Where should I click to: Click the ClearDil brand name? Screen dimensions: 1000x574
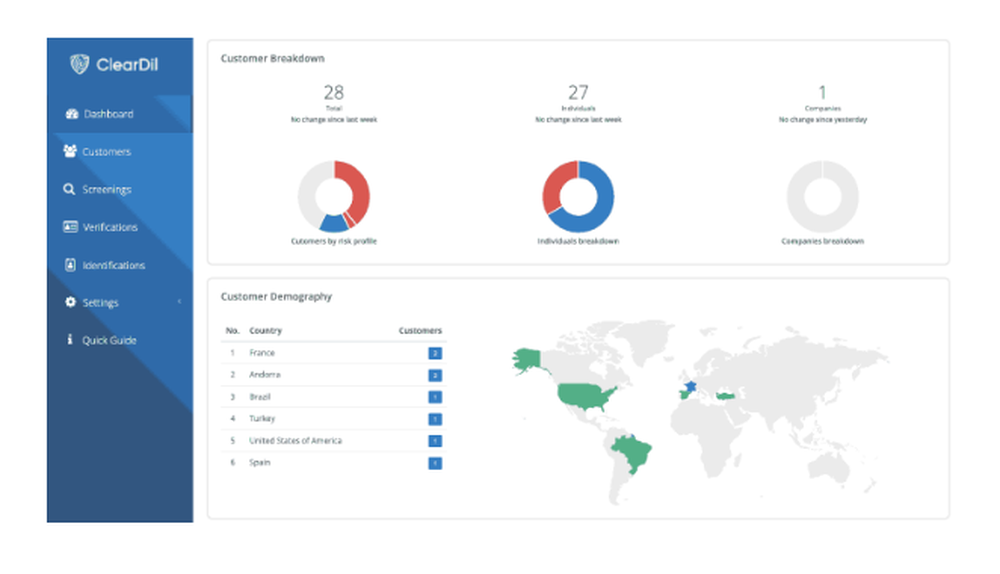[127, 64]
